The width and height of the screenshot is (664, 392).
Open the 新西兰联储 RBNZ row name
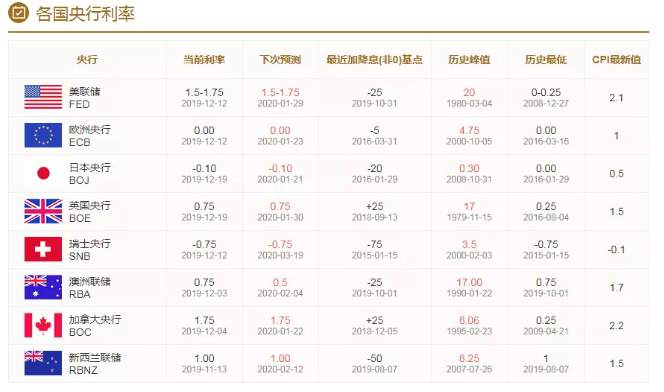[x=95, y=364]
